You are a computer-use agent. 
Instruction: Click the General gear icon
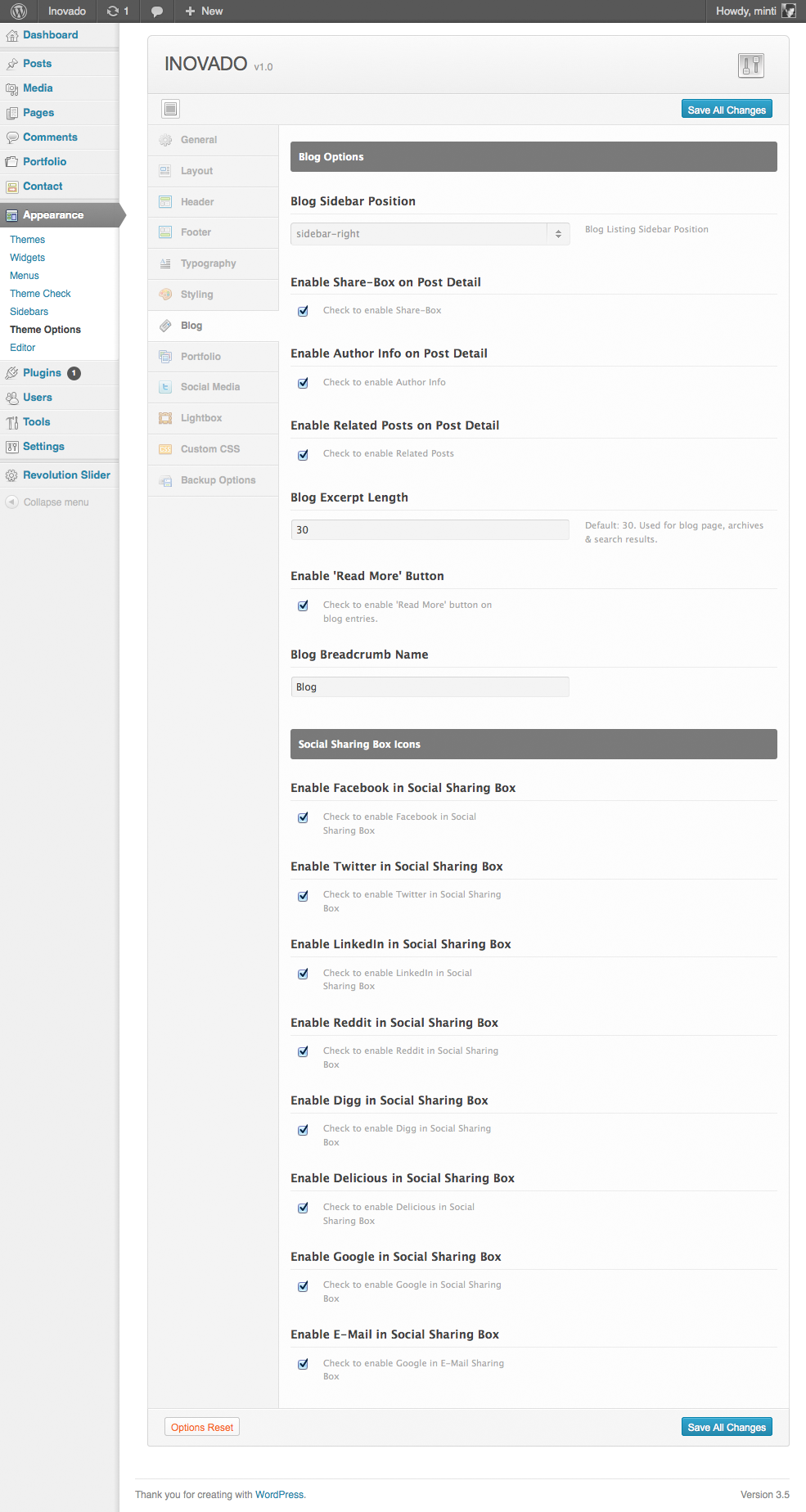[x=165, y=140]
